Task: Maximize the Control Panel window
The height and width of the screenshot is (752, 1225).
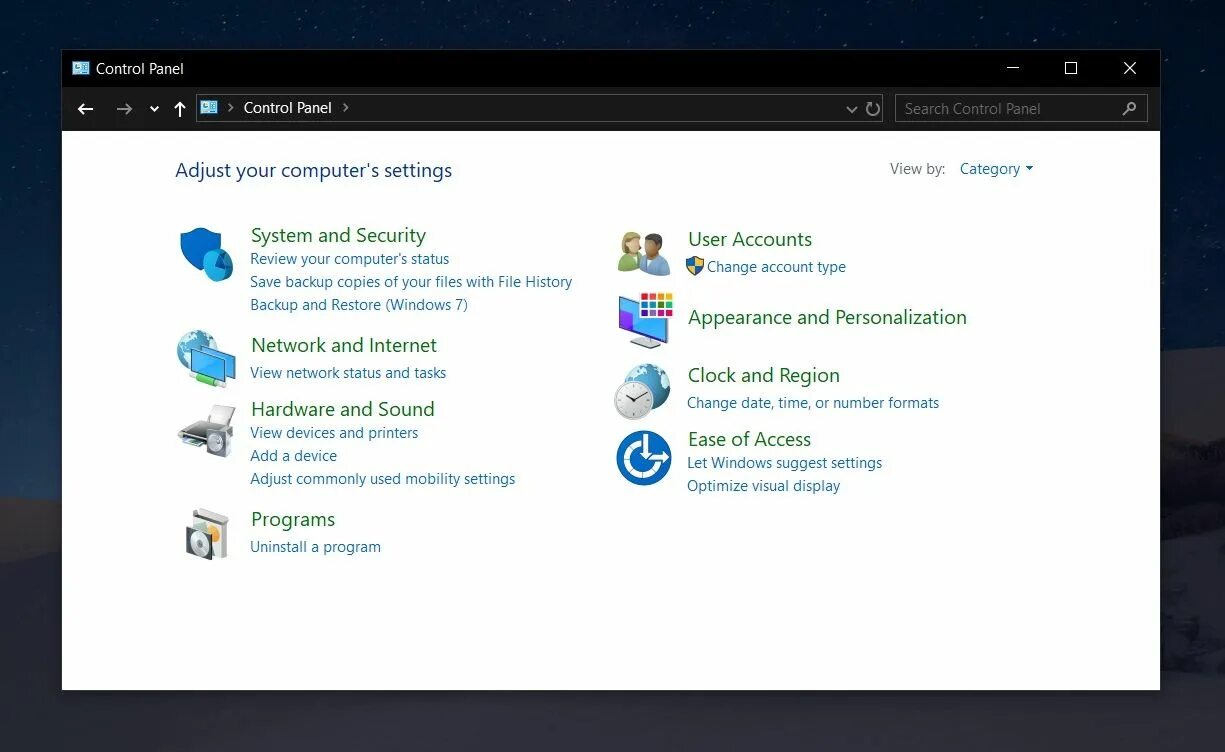Action: [x=1071, y=68]
